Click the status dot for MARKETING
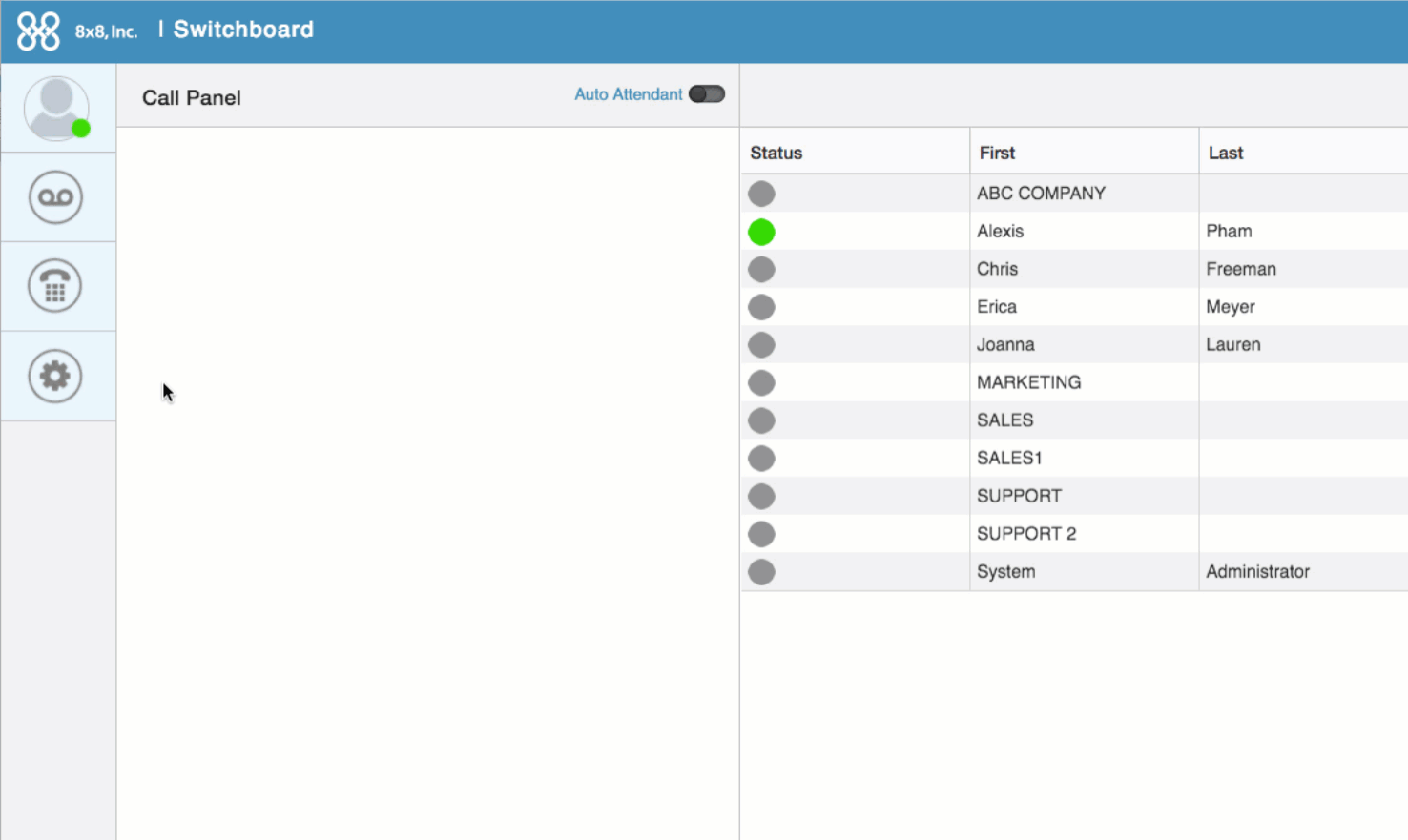Viewport: 1408px width, 840px height. pyautogui.click(x=761, y=383)
